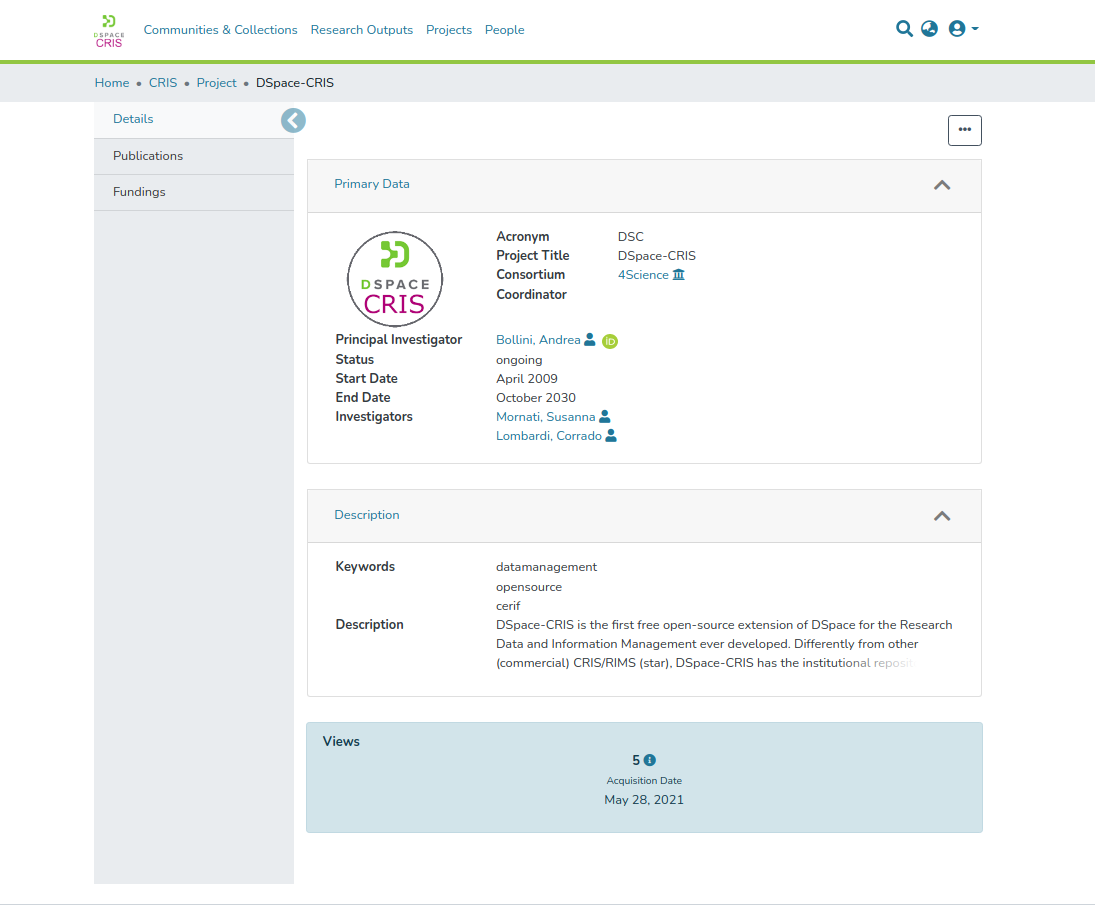Switch to the Publications tab
The width and height of the screenshot is (1095, 905).
[148, 156]
